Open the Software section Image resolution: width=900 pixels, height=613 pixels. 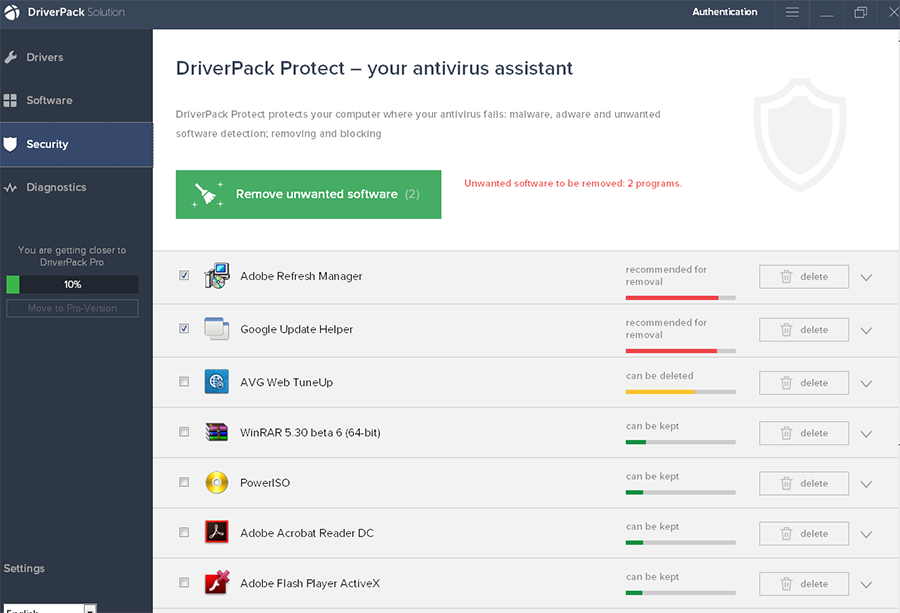pyautogui.click(x=76, y=100)
